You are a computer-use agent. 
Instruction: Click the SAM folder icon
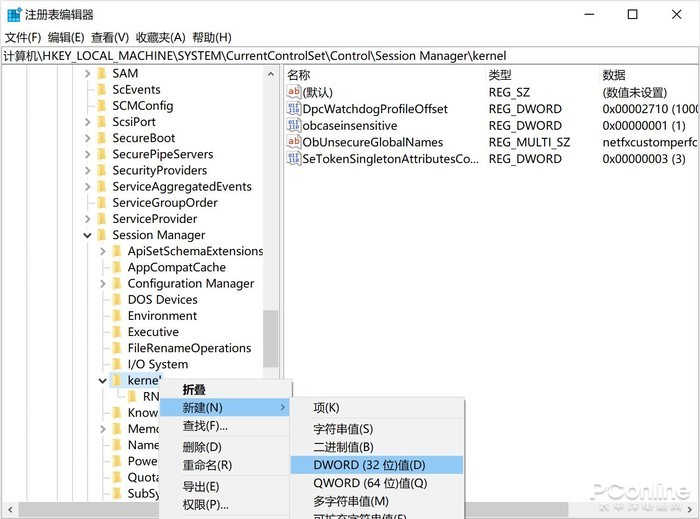[x=102, y=73]
